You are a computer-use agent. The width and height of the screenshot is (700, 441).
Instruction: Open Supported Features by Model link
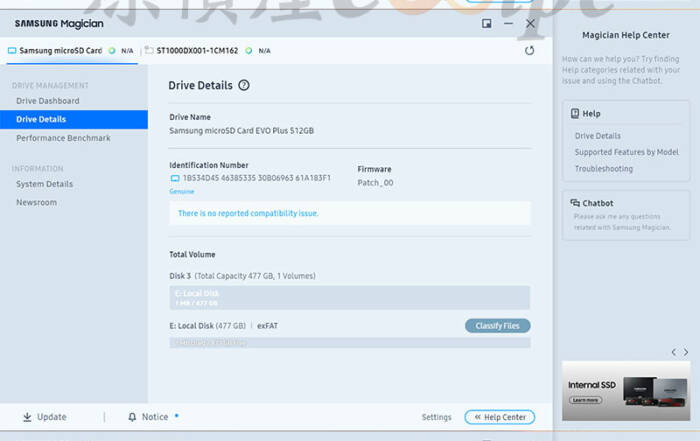[x=626, y=152]
